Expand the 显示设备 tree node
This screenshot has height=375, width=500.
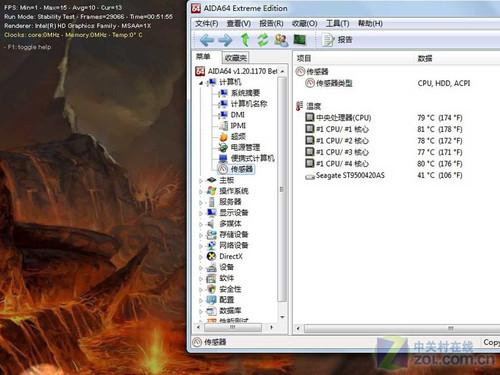pos(201,213)
